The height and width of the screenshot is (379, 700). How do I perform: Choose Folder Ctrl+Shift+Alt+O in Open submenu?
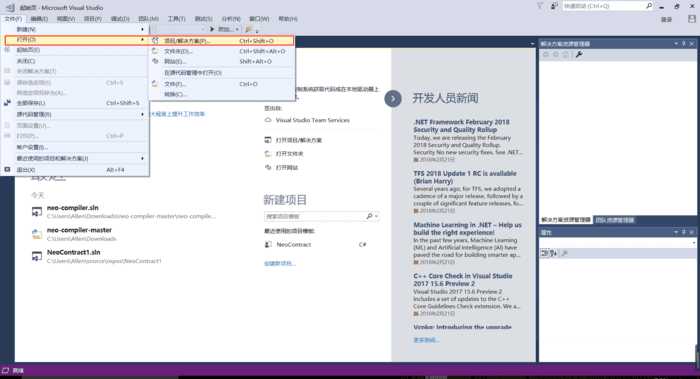222,51
